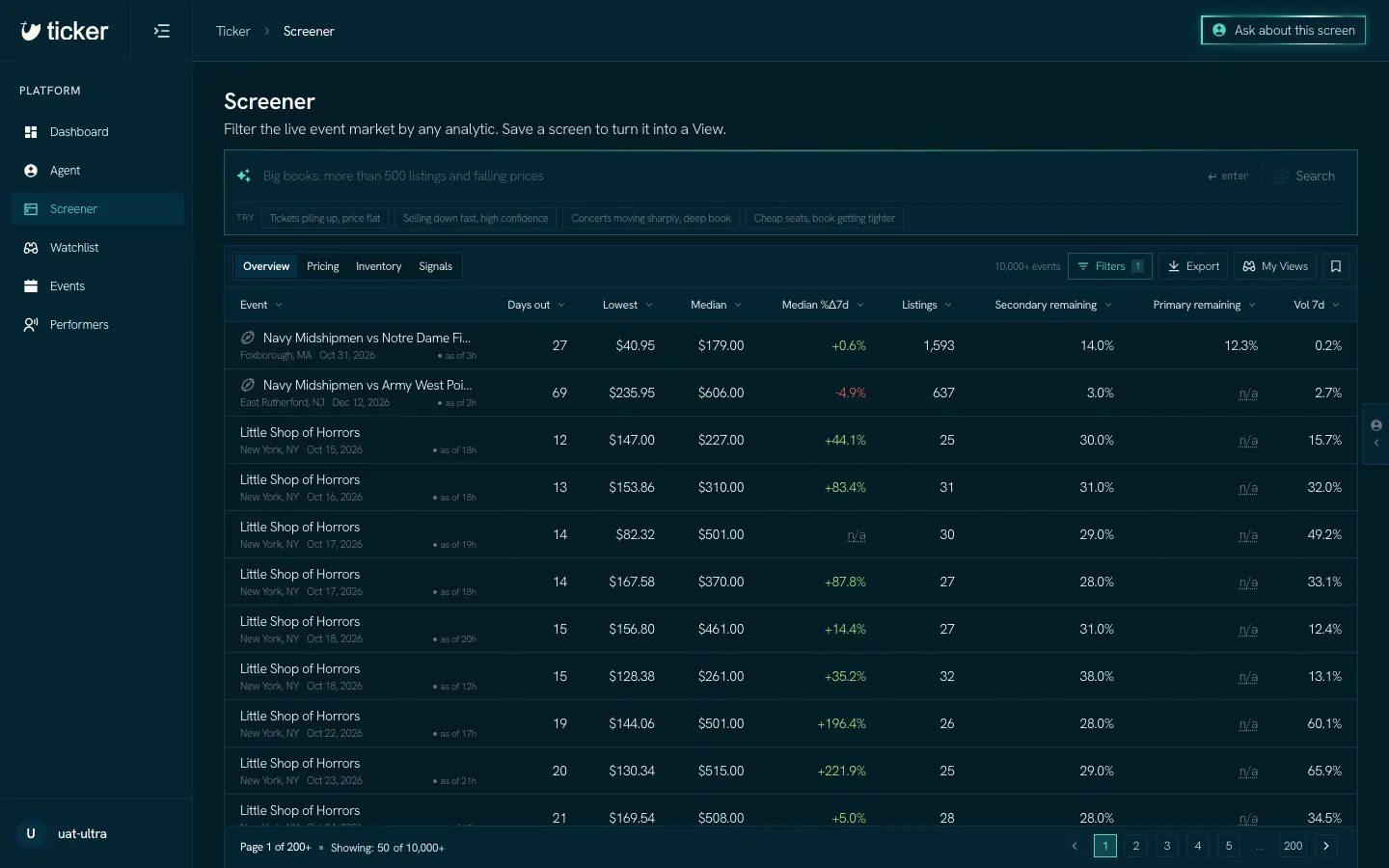
Task: Click the ticker logo
Action: [x=65, y=31]
